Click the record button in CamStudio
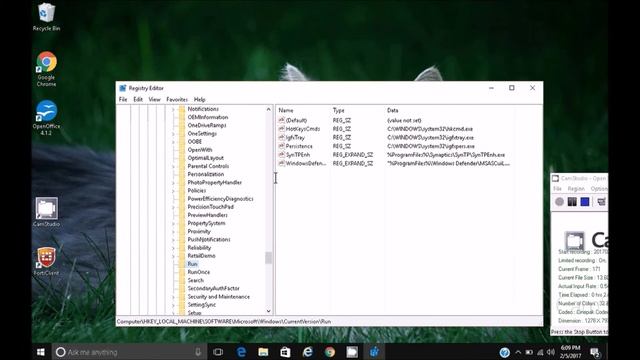This screenshot has width=640, height=360. [x=560, y=202]
